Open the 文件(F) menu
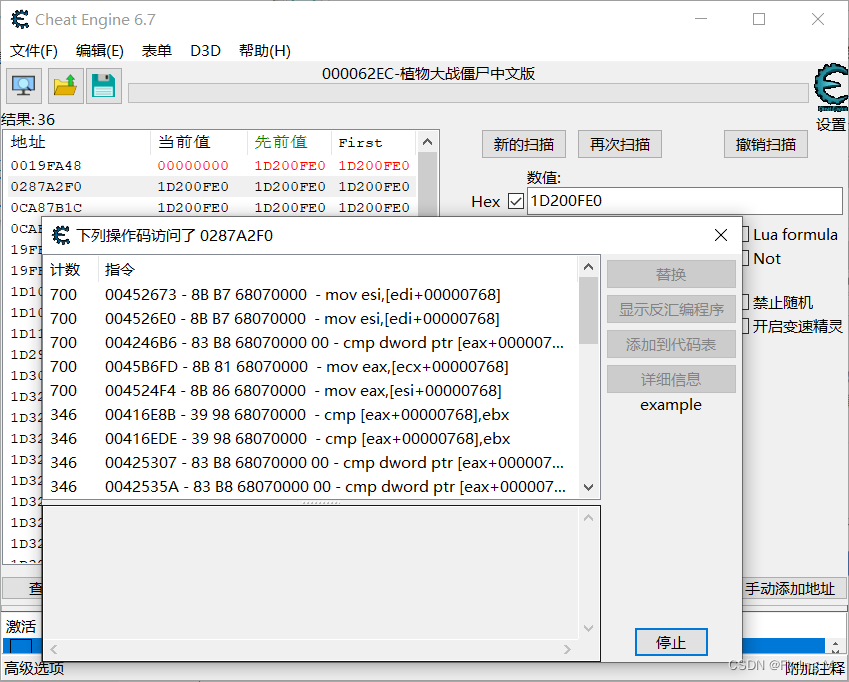 click(34, 51)
